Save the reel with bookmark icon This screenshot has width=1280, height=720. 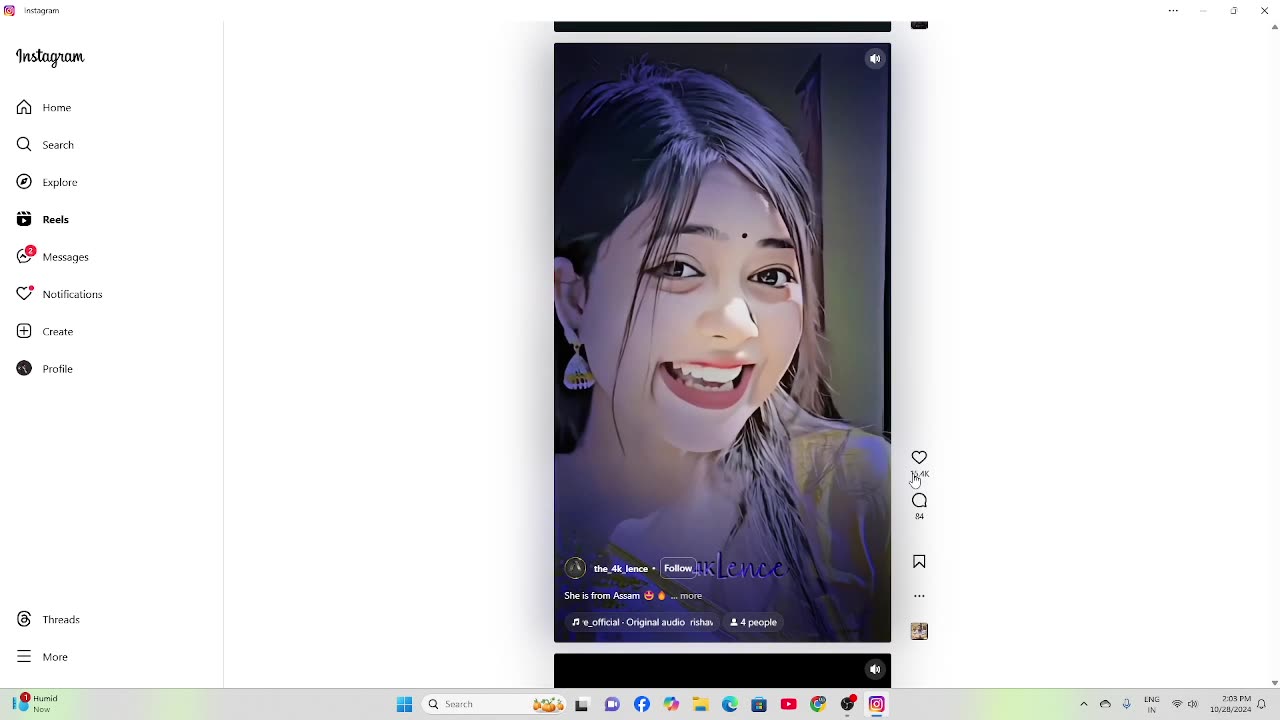tap(919, 562)
